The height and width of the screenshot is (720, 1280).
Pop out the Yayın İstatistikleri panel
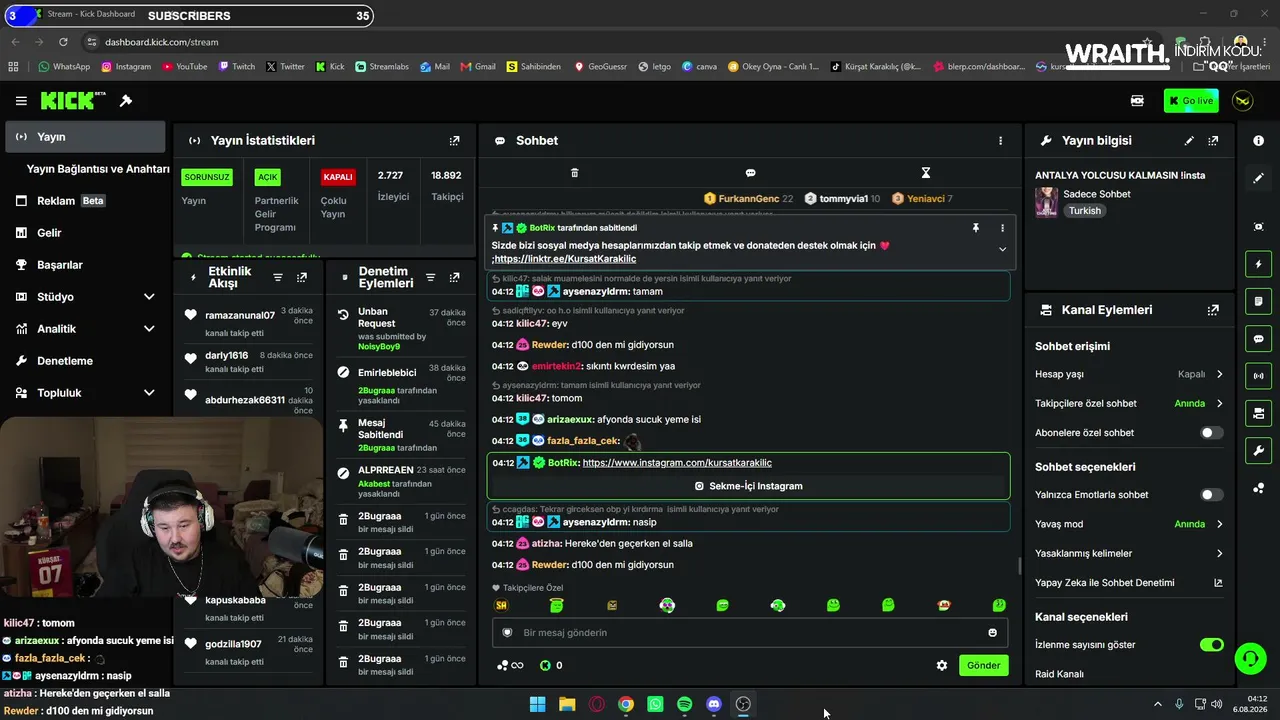(455, 141)
